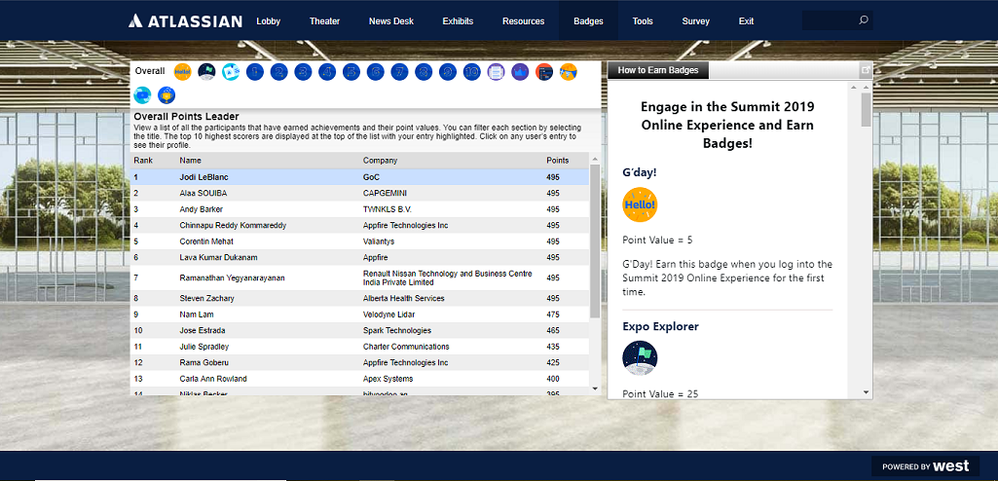998x481 pixels.
Task: Open Jose Estrada's profile entry
Action: [x=360, y=330]
